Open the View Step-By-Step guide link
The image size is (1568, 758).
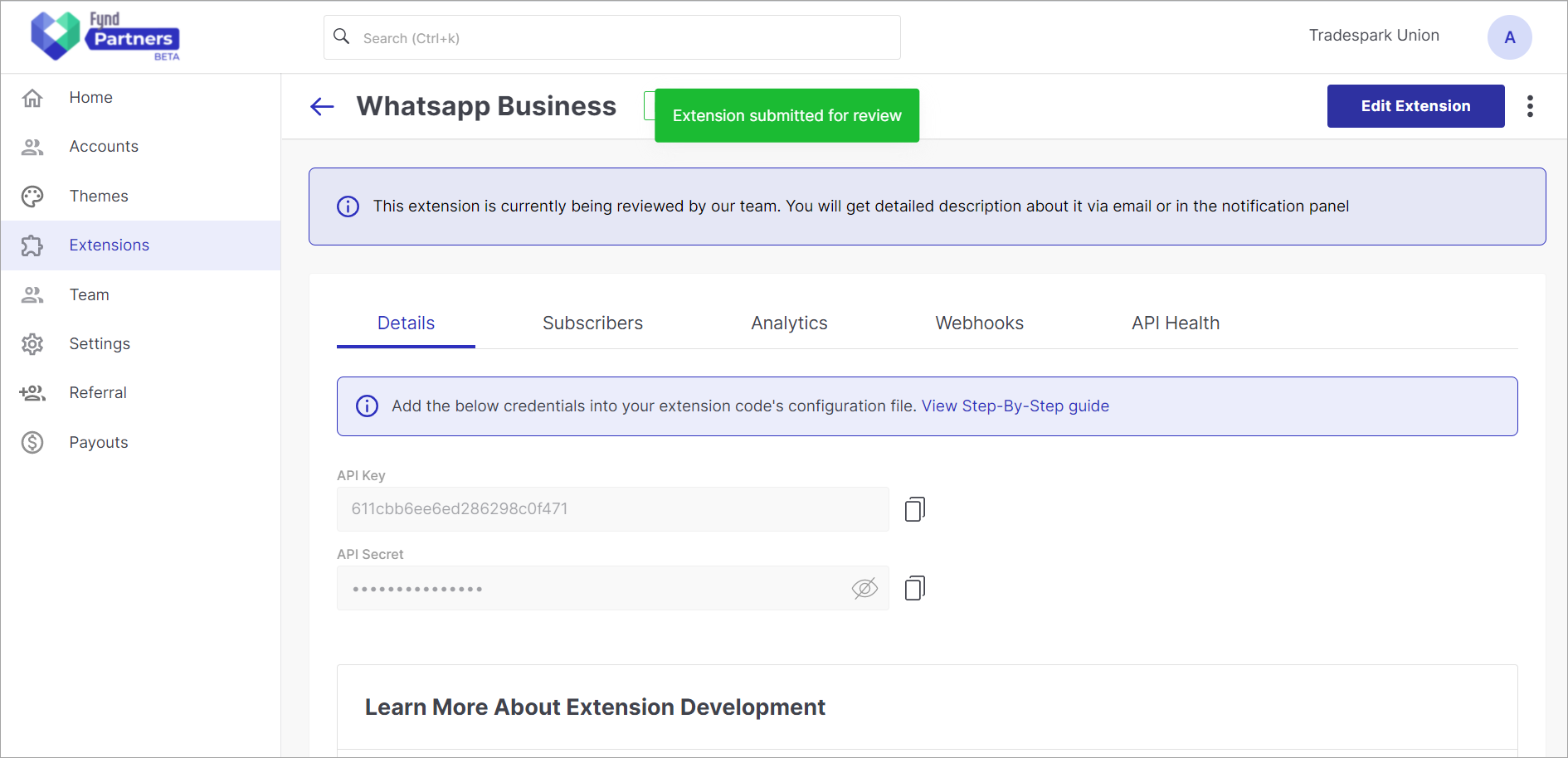point(1015,406)
